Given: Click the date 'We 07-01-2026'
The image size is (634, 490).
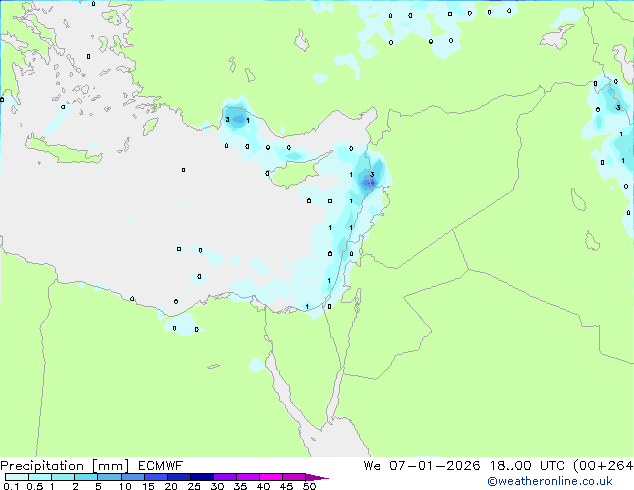Looking at the screenshot, I should tap(422, 466).
